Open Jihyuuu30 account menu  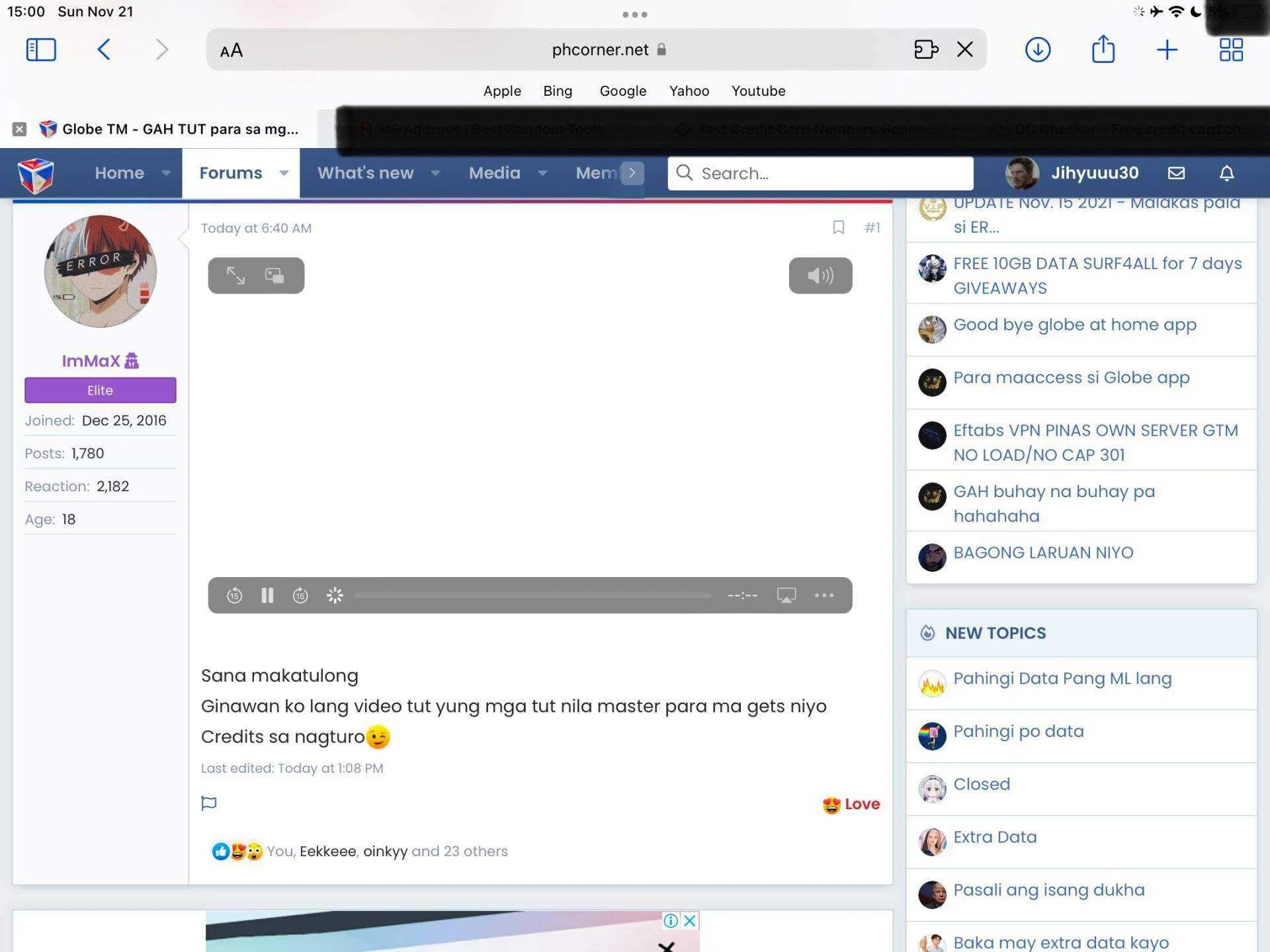coord(1072,173)
